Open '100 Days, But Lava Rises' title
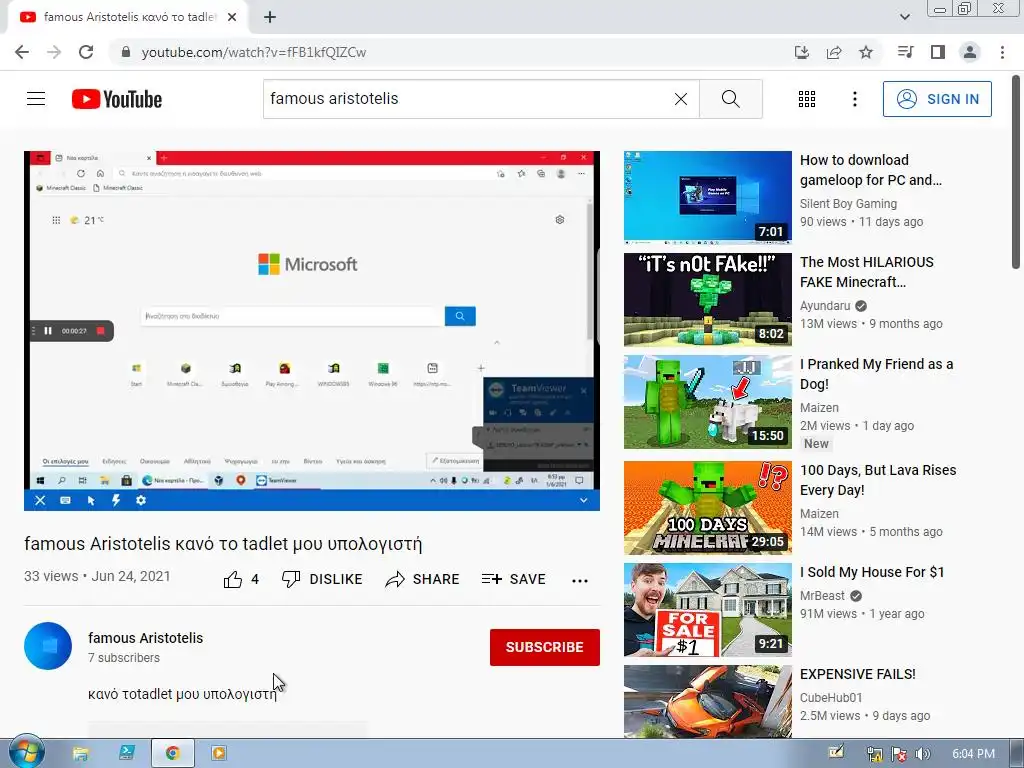Viewport: 1024px width, 768px height. point(878,480)
